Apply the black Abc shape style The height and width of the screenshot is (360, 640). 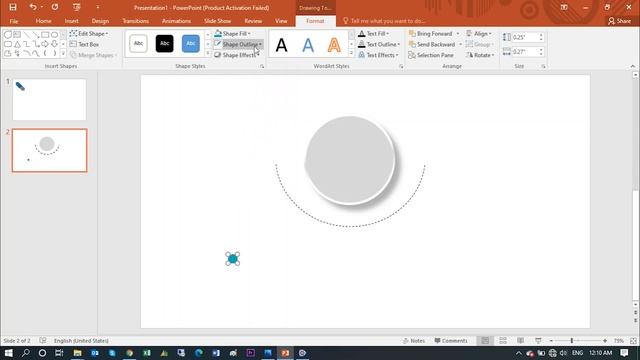tap(164, 44)
